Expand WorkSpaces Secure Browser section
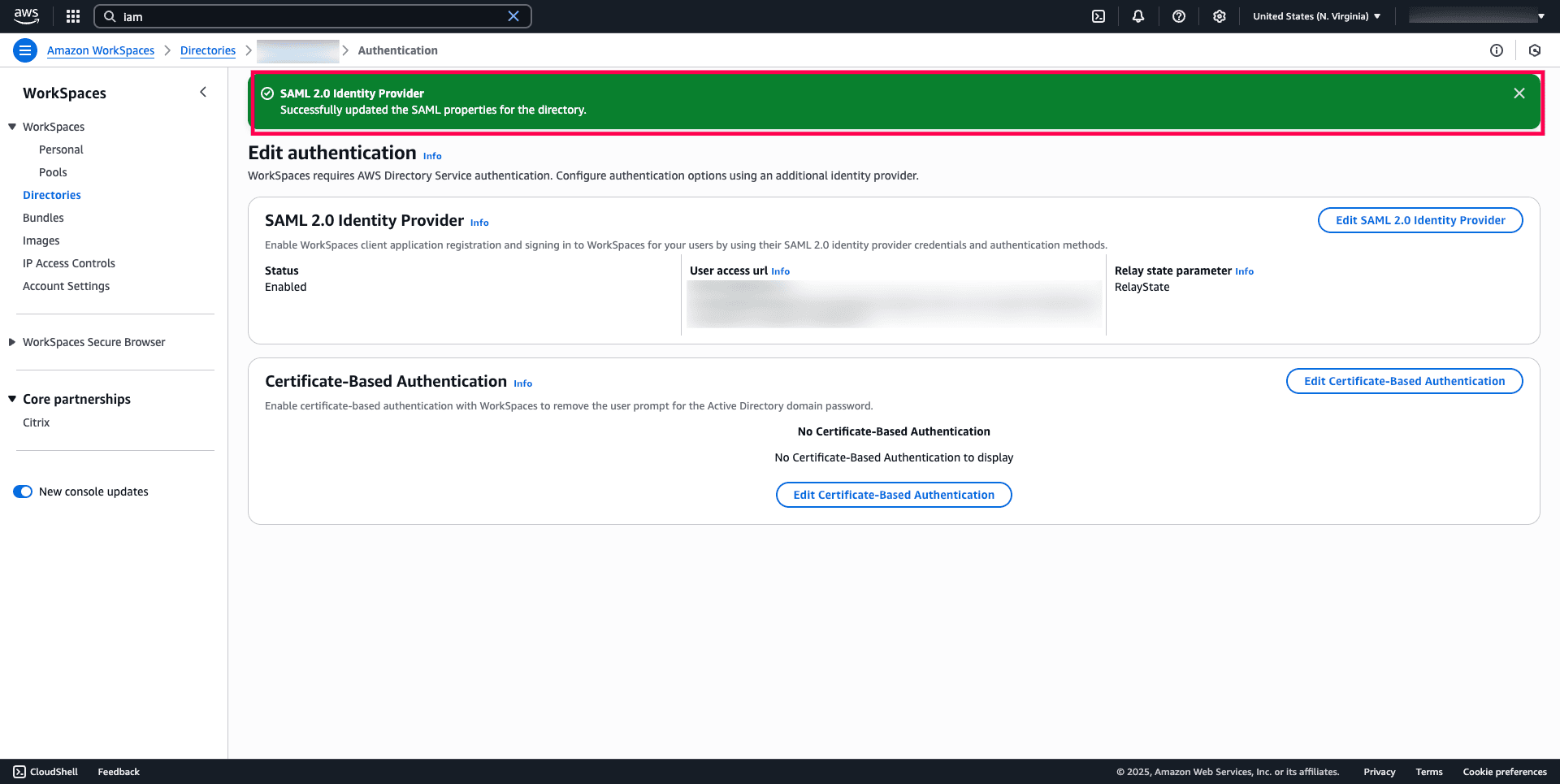This screenshot has width=1560, height=784. tap(12, 342)
